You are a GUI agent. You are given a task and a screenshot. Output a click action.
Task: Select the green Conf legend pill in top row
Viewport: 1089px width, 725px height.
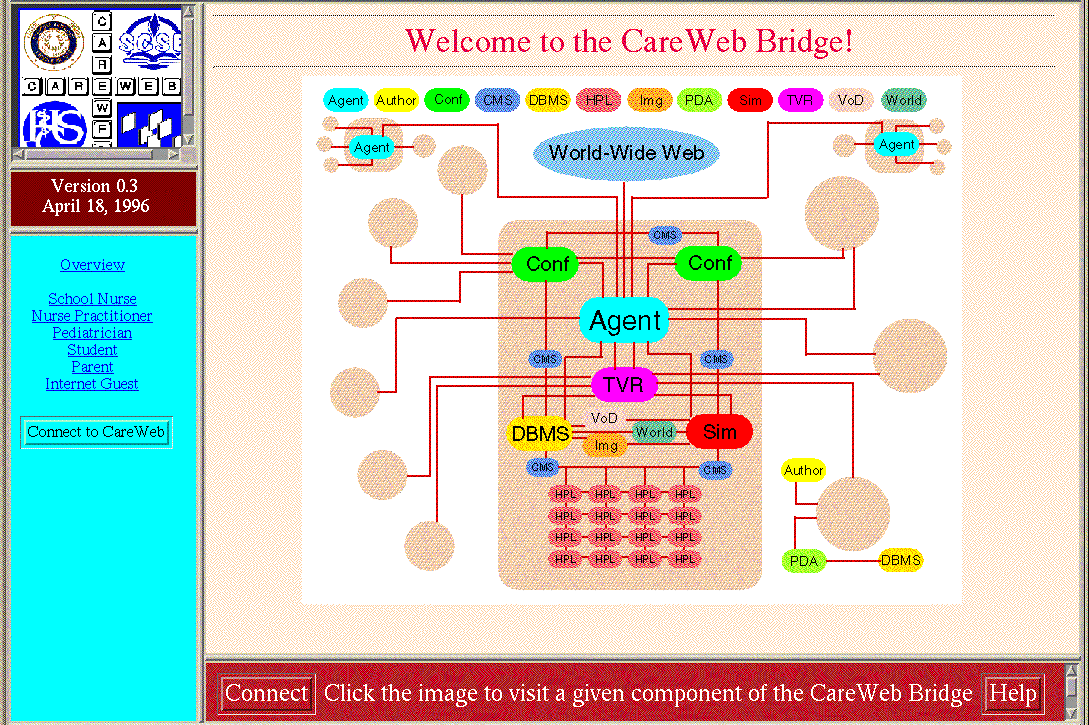[x=448, y=99]
